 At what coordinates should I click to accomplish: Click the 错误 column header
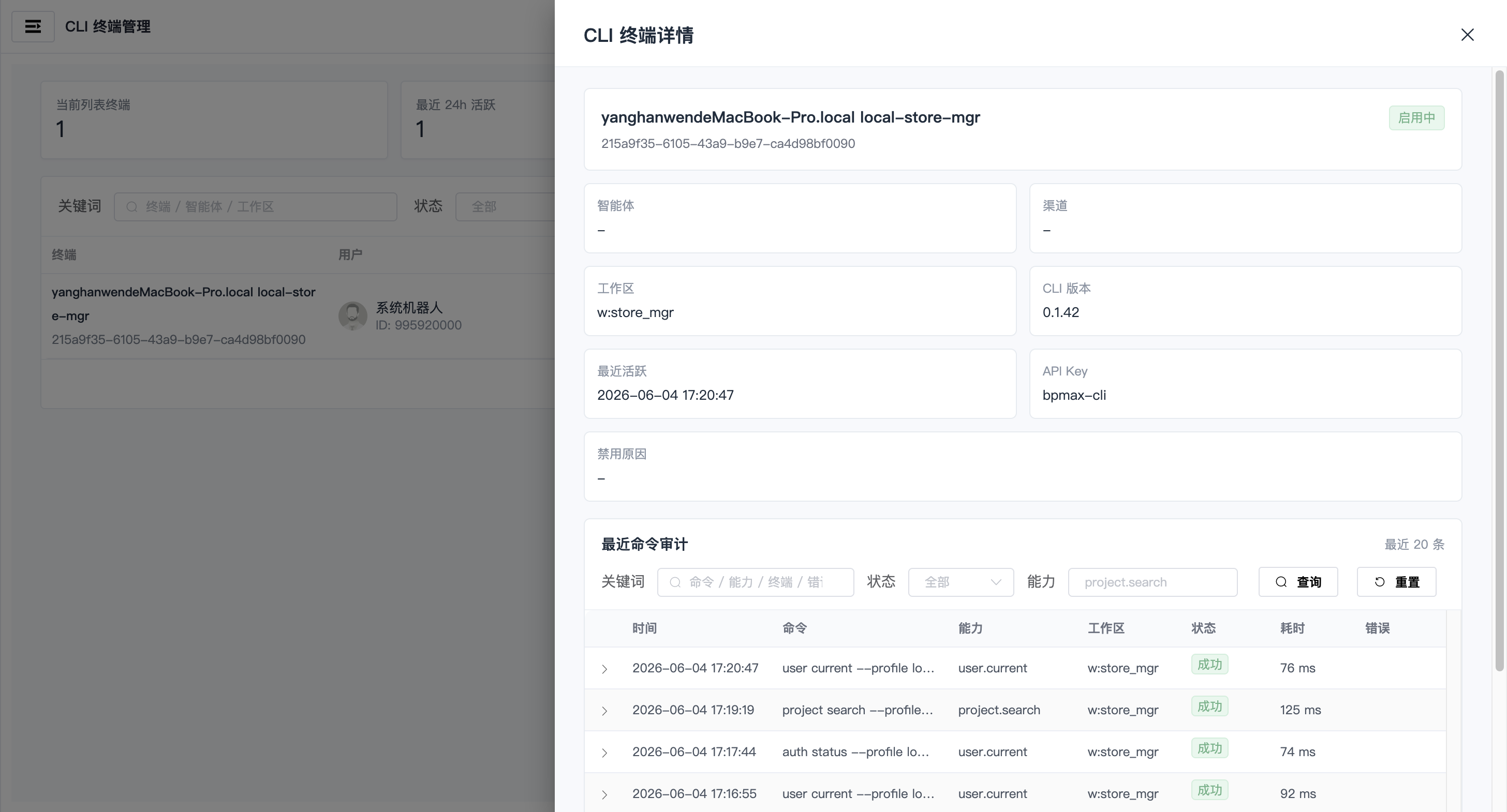[x=1377, y=628]
